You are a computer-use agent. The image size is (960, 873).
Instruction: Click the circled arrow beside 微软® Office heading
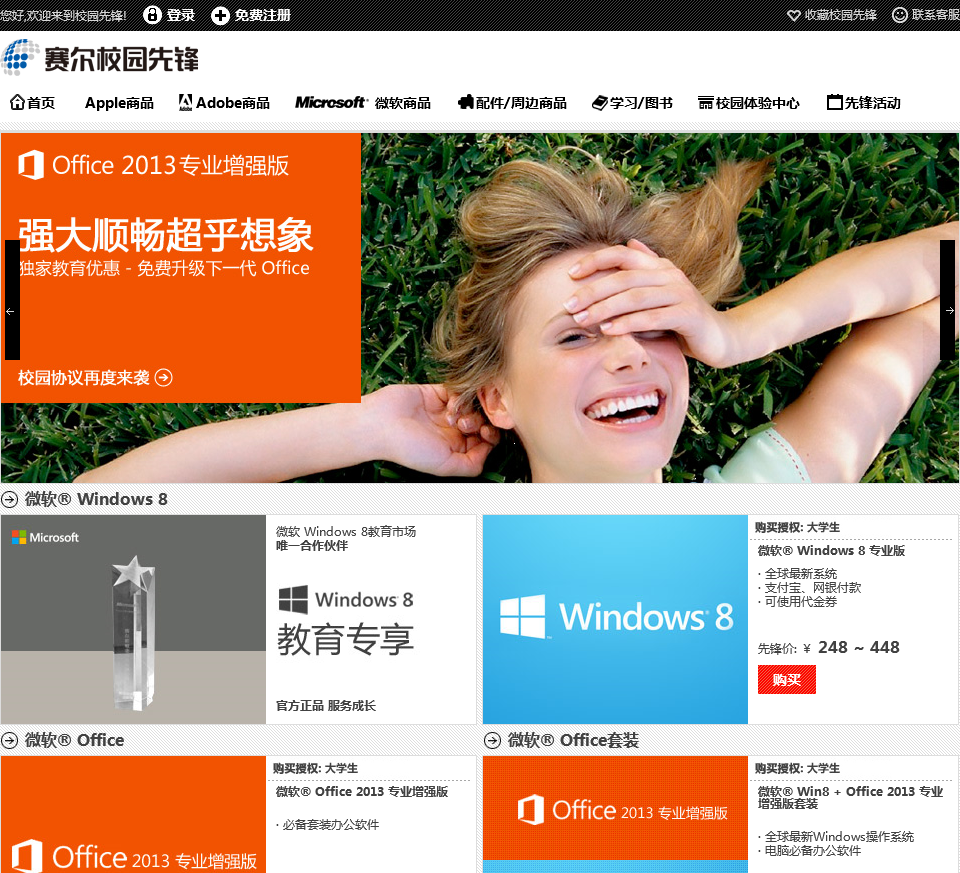[9, 741]
